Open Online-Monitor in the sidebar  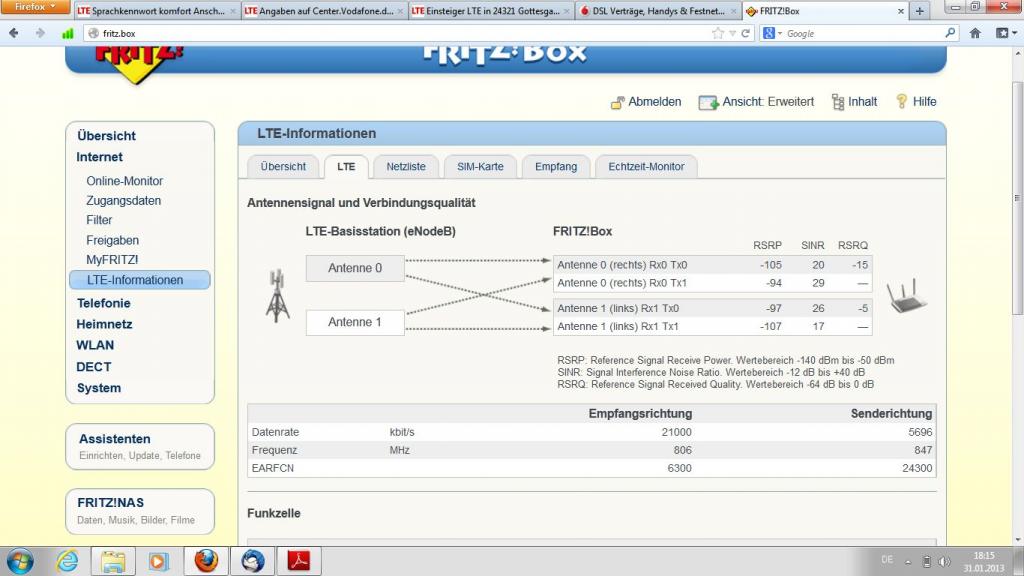[x=124, y=181]
